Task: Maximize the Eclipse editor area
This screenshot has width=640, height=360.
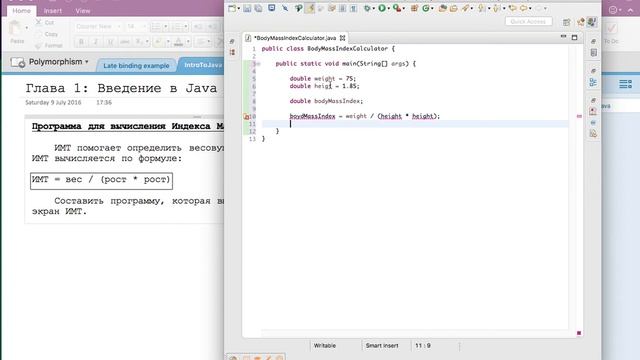Action: (574, 38)
